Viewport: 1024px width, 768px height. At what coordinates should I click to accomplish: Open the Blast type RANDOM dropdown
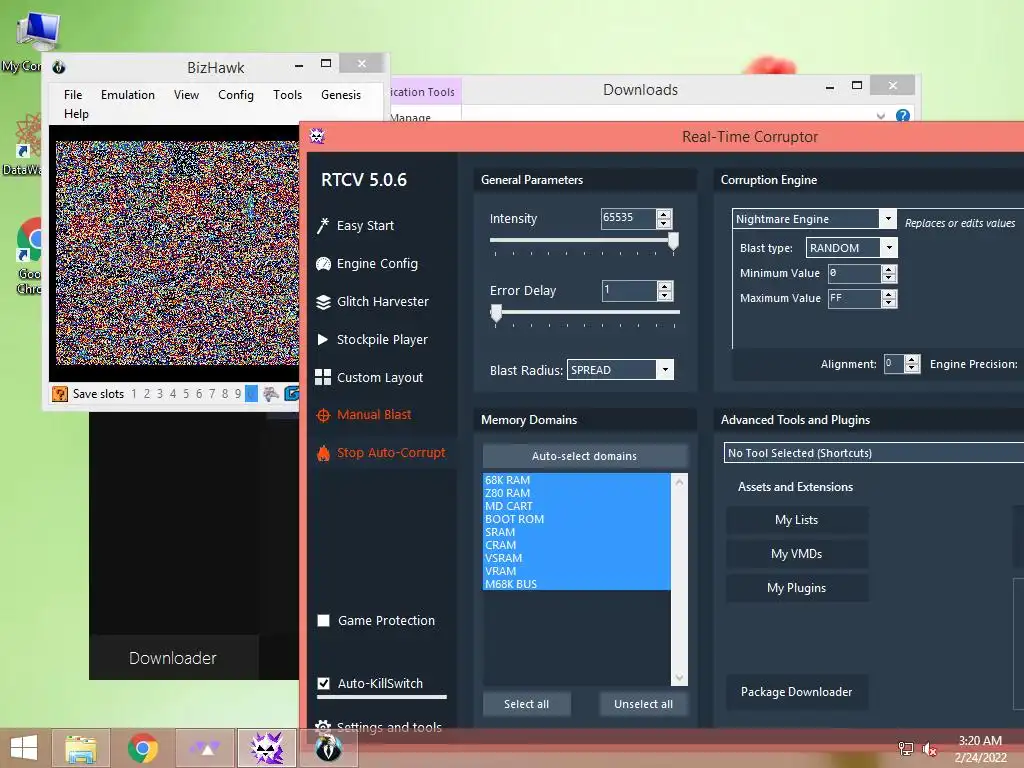point(888,248)
